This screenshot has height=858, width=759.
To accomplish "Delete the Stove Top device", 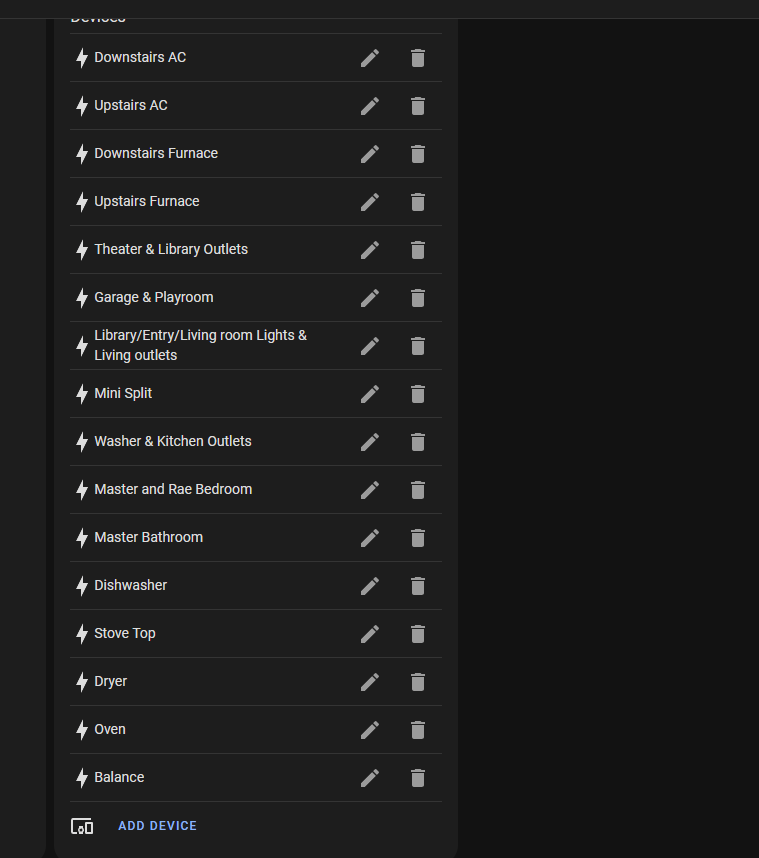I will pyautogui.click(x=418, y=634).
